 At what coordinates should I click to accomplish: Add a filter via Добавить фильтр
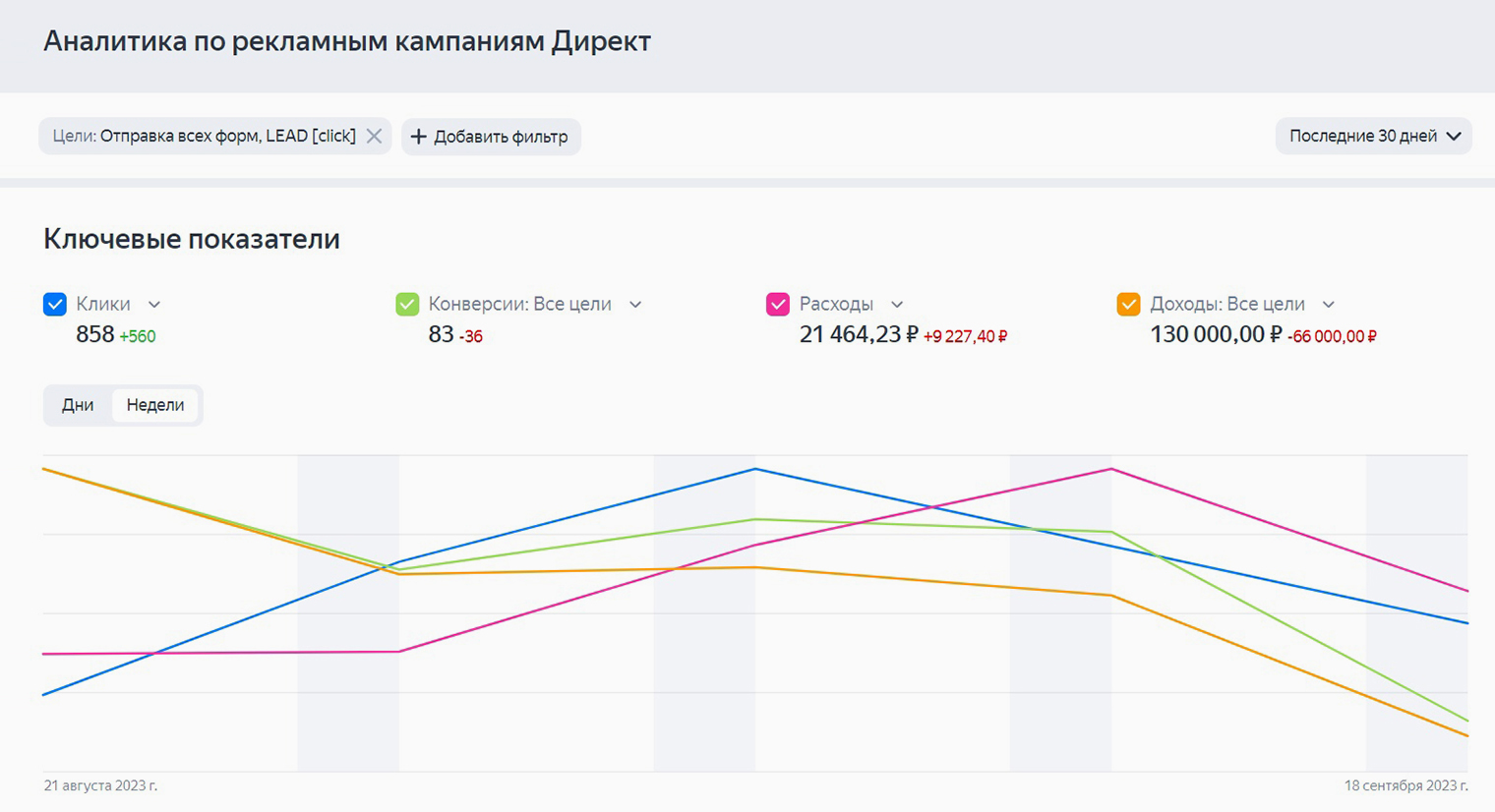(x=491, y=137)
